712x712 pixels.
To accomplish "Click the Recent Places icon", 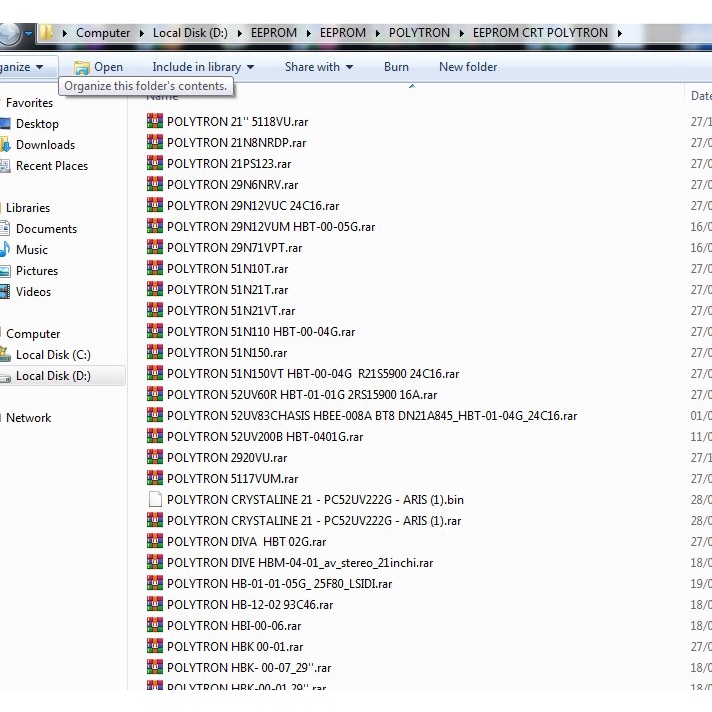I will [x=5, y=165].
